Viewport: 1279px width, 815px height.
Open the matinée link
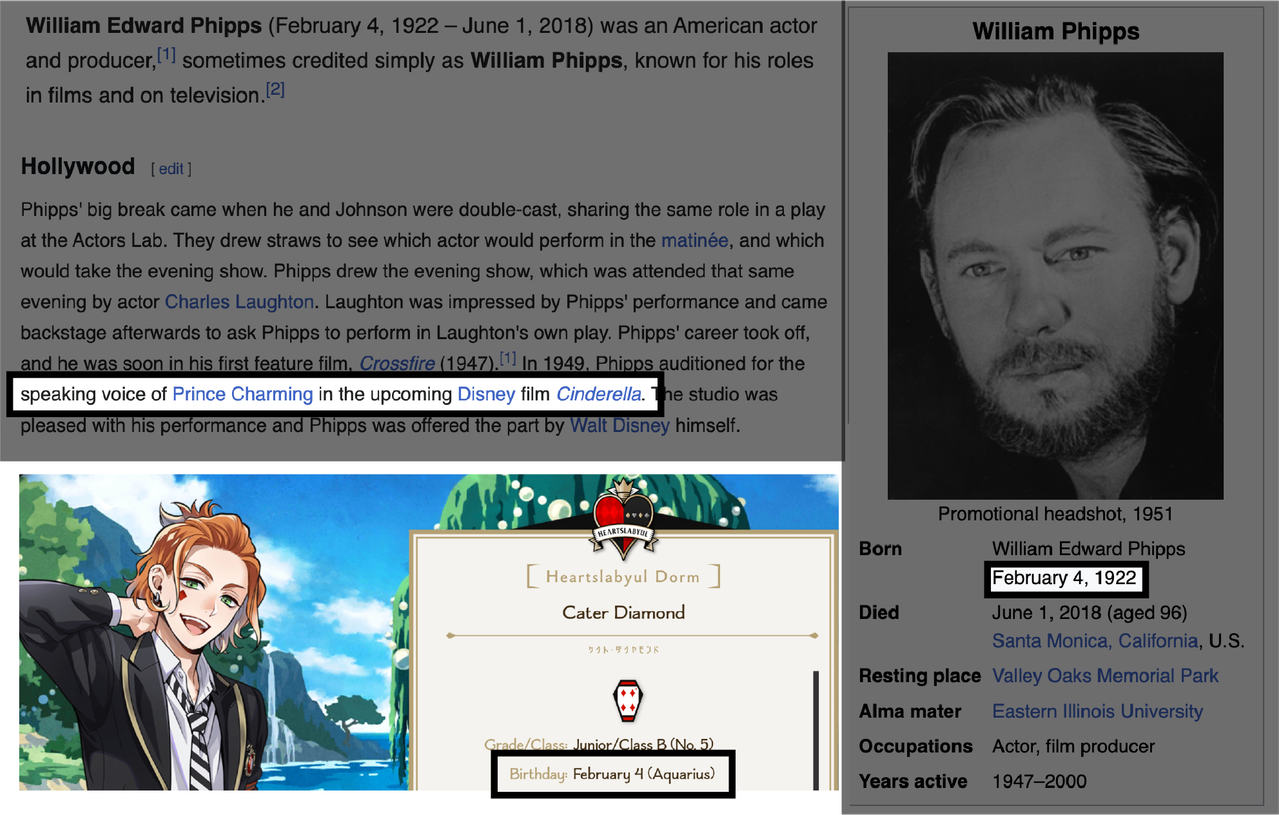pos(694,240)
